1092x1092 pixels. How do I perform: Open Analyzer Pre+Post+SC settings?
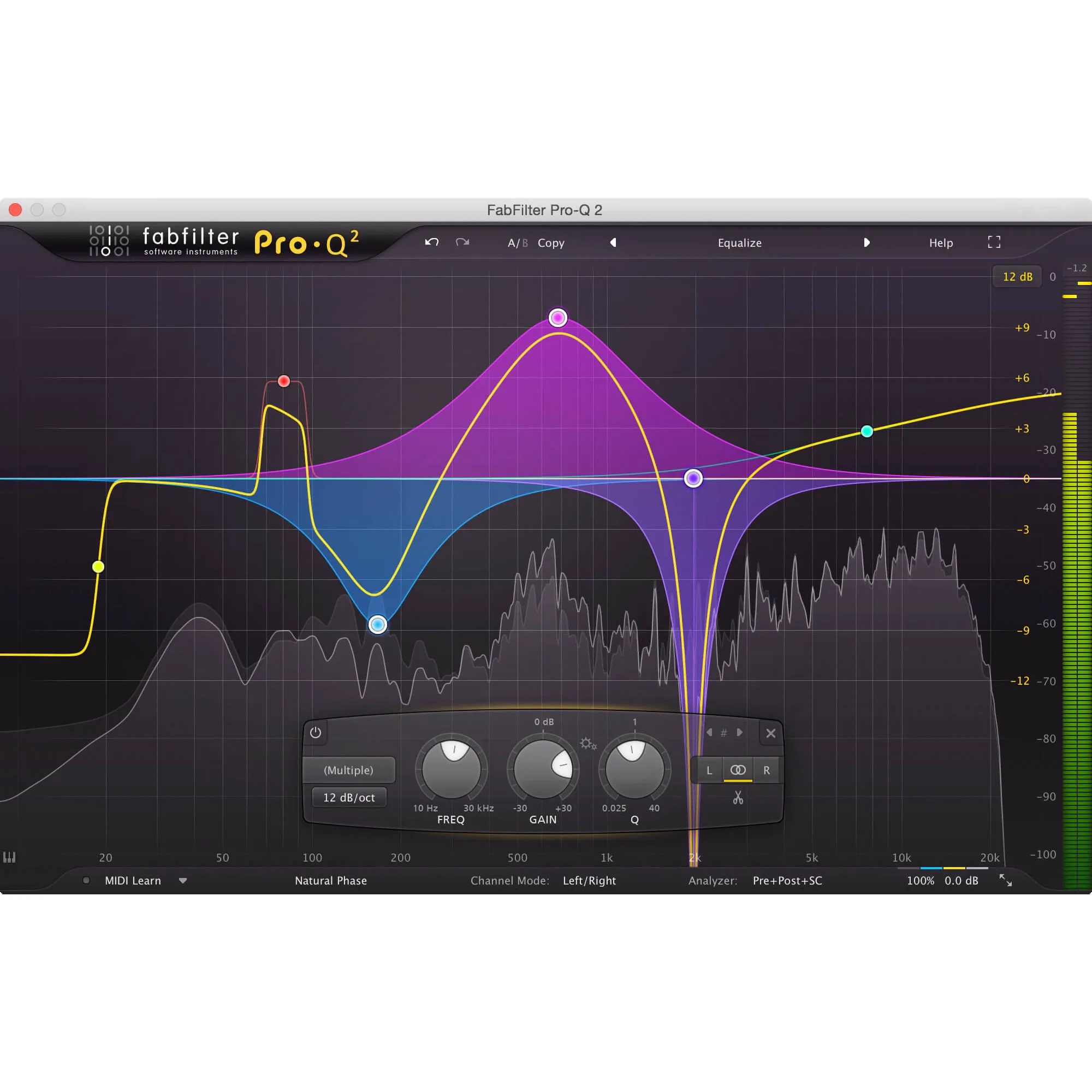(787, 881)
